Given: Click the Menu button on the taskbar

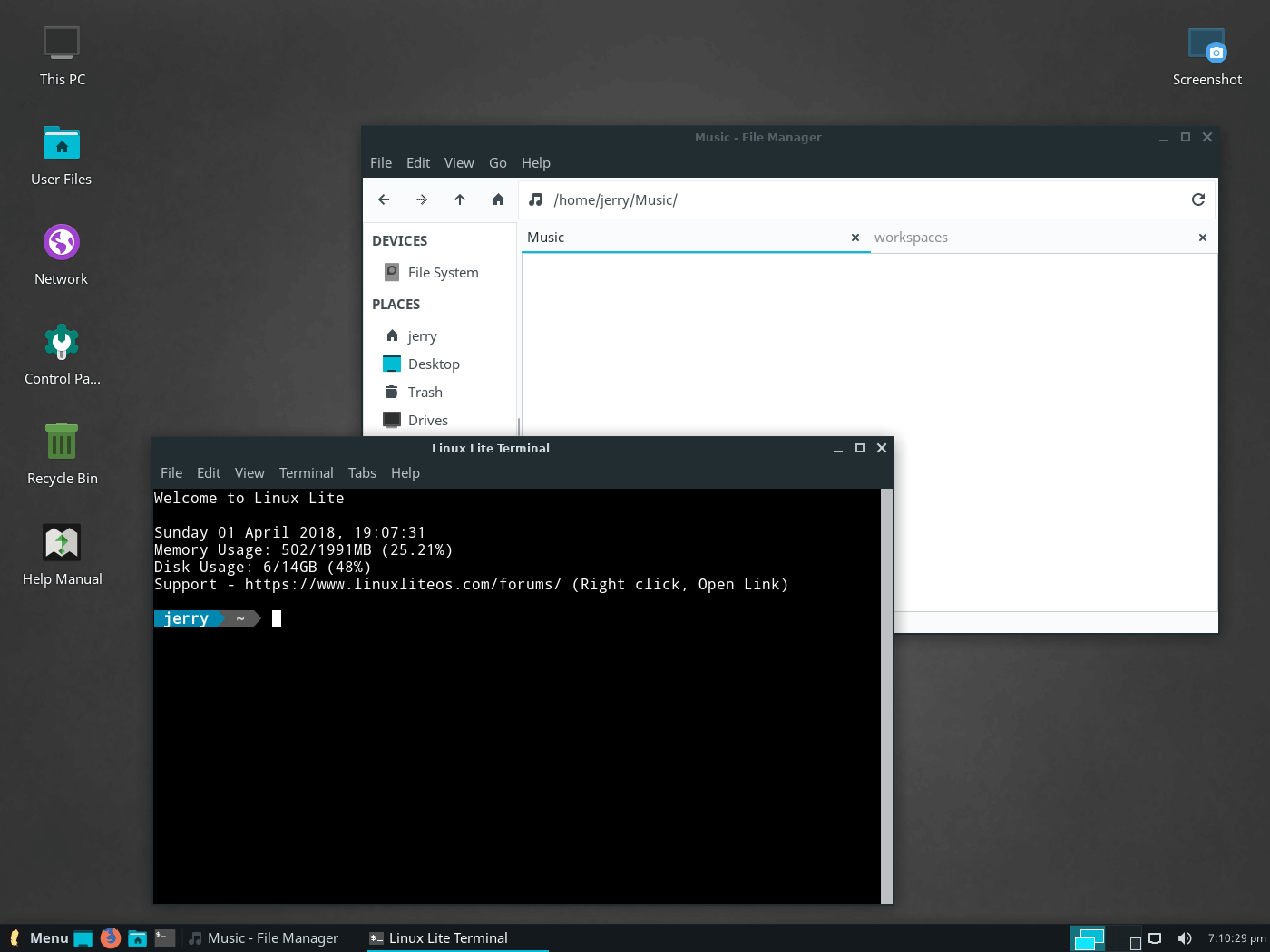Looking at the screenshot, I should 39,938.
